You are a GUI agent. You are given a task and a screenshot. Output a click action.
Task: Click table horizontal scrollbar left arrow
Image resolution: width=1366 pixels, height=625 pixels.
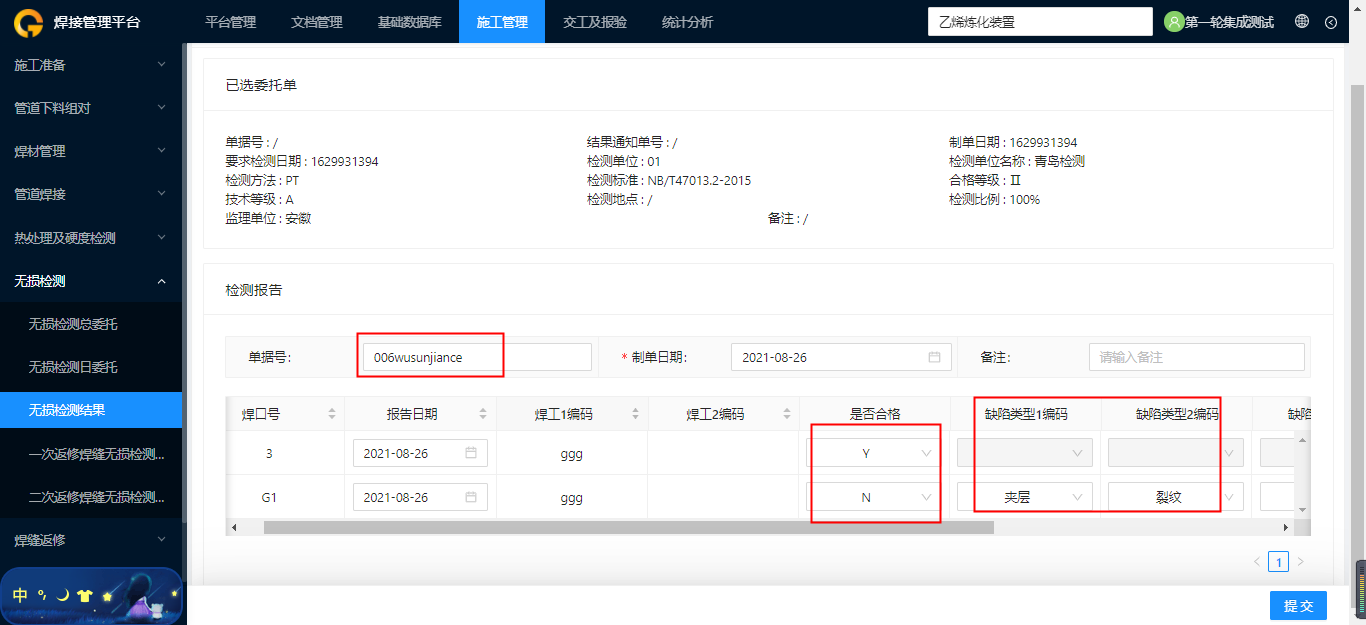(234, 527)
